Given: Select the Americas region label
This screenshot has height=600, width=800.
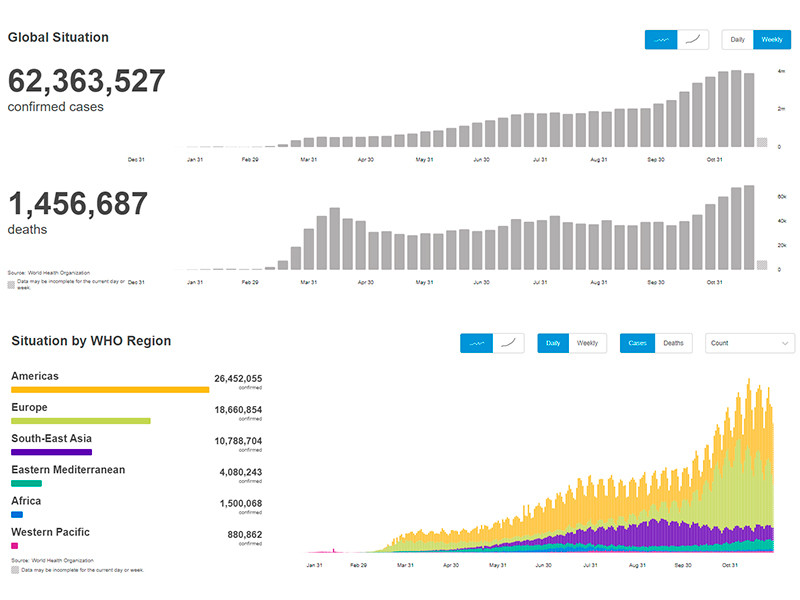Looking at the screenshot, I should click(35, 377).
